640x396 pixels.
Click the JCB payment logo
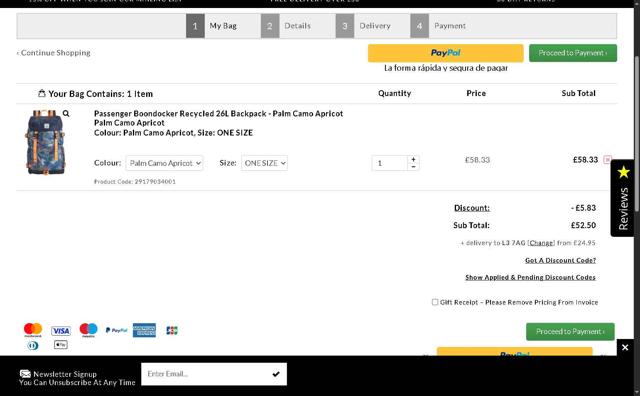coord(172,330)
